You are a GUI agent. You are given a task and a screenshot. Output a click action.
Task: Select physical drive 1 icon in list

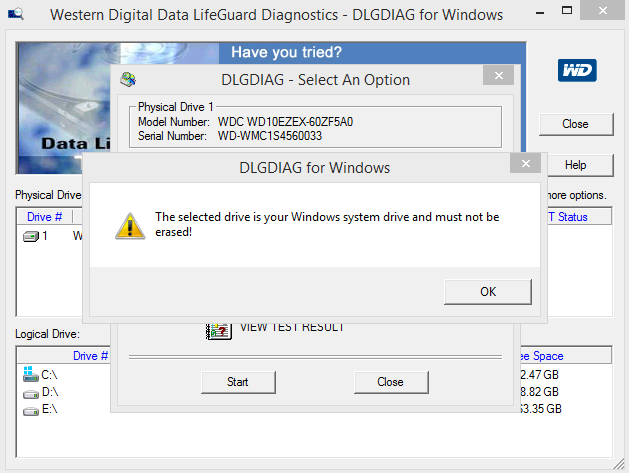[31, 236]
